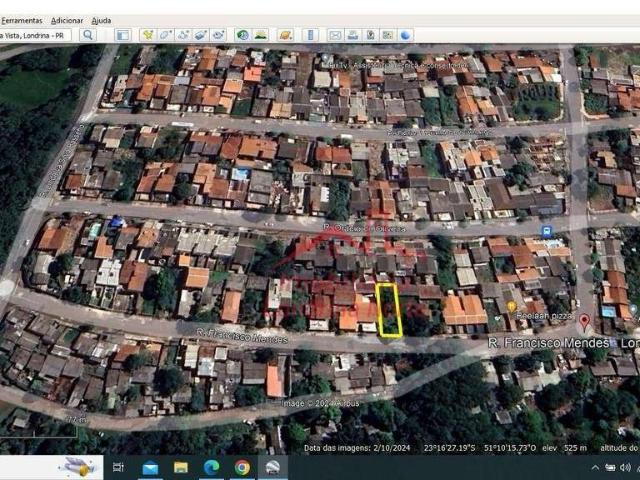Image resolution: width=640 pixels, height=480 pixels.
Task: Focus the search field containing Londrina - PR
Action: pos(35,36)
